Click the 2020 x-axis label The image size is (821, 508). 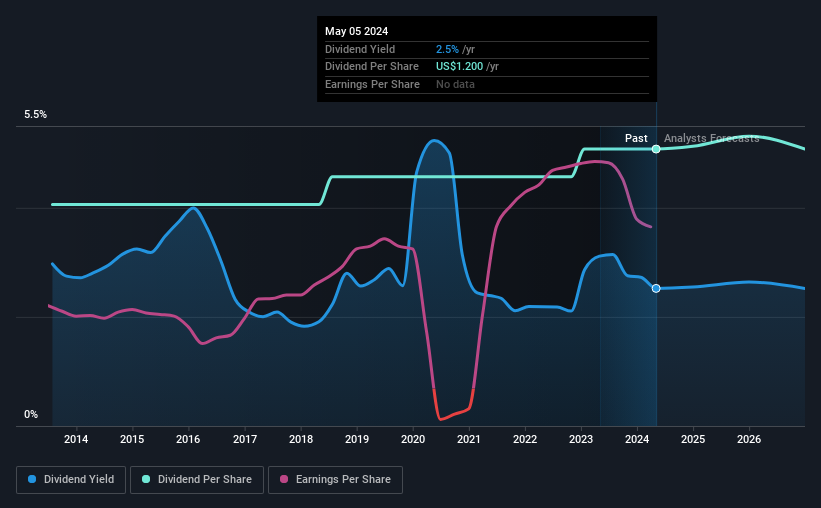click(413, 439)
